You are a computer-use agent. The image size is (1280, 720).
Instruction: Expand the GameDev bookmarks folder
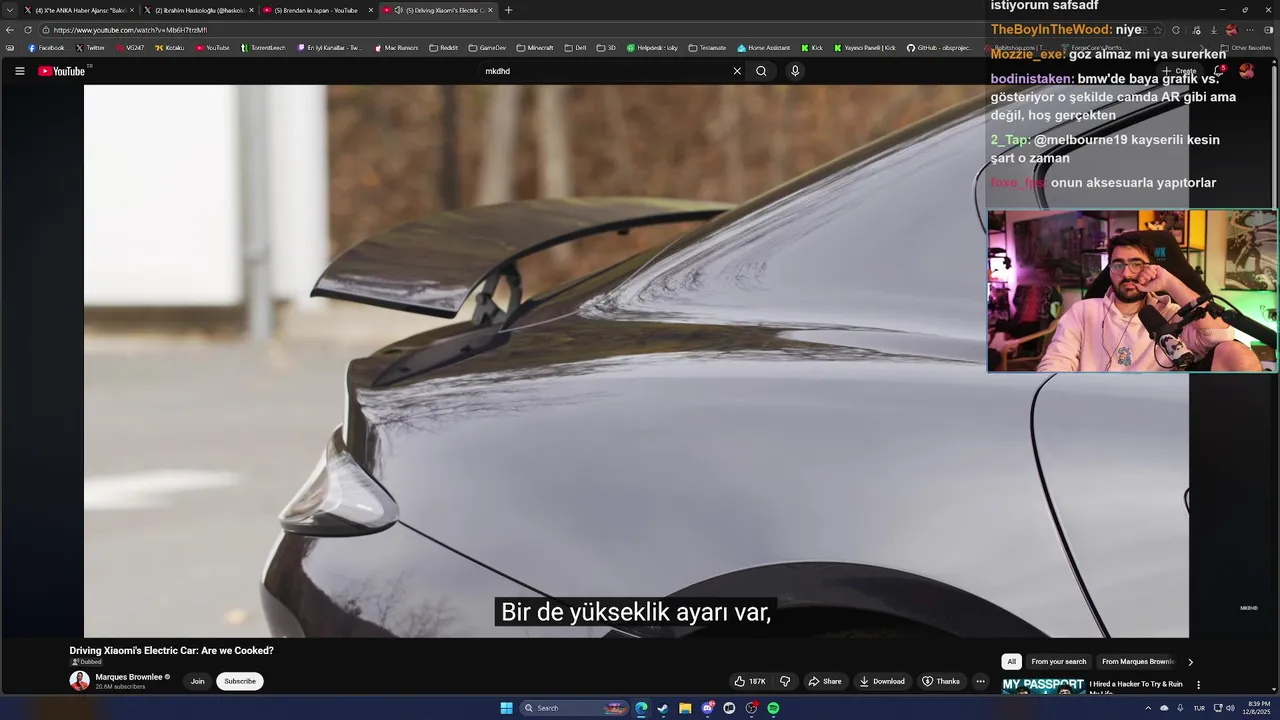(487, 48)
